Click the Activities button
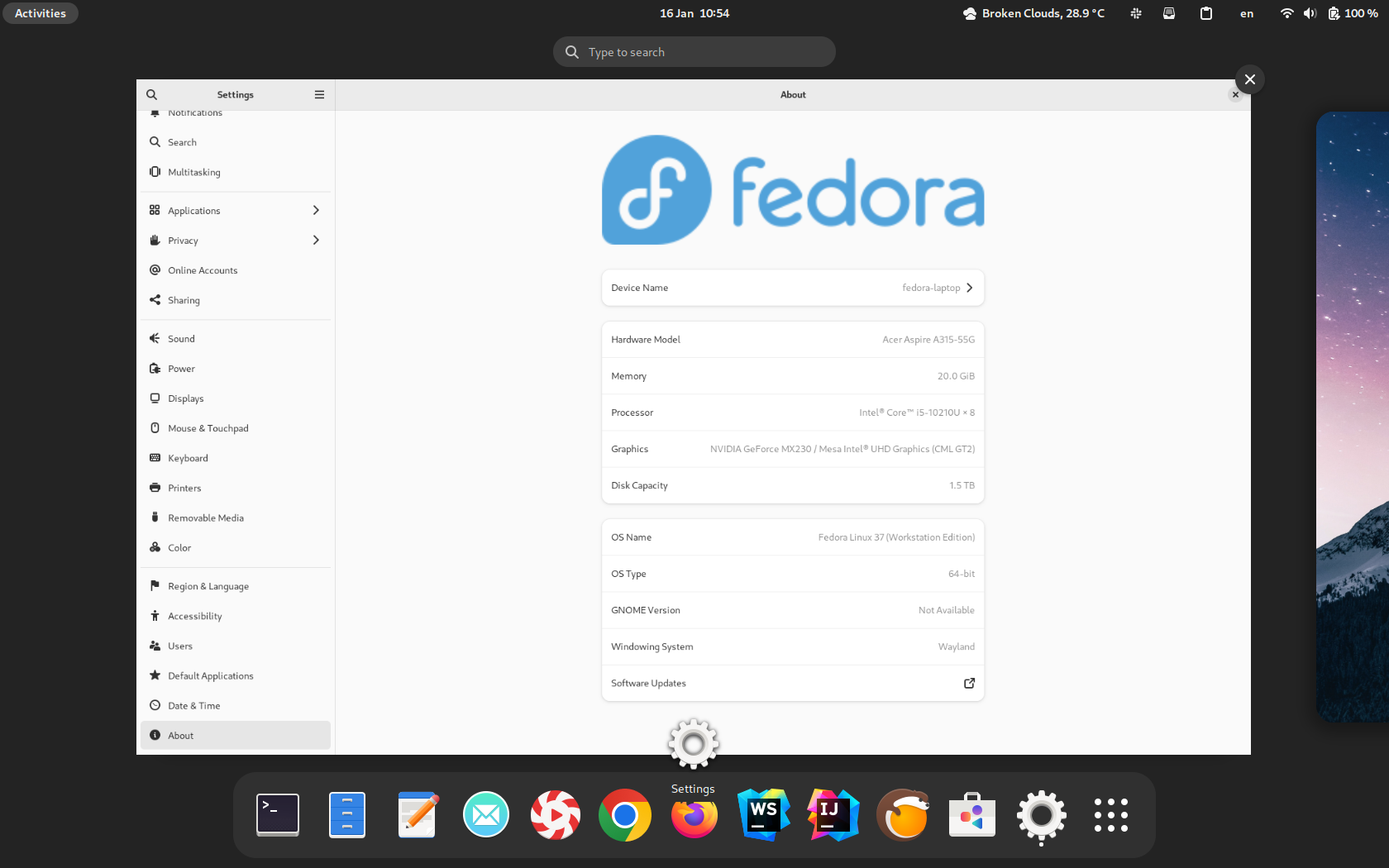1389x868 pixels. 41,13
